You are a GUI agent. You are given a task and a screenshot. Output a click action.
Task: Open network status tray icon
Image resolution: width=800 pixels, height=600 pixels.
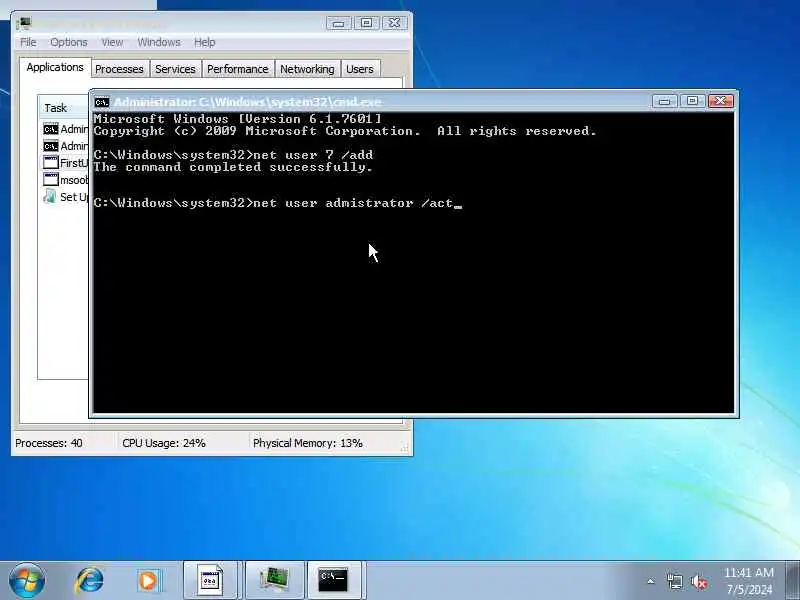click(x=674, y=581)
